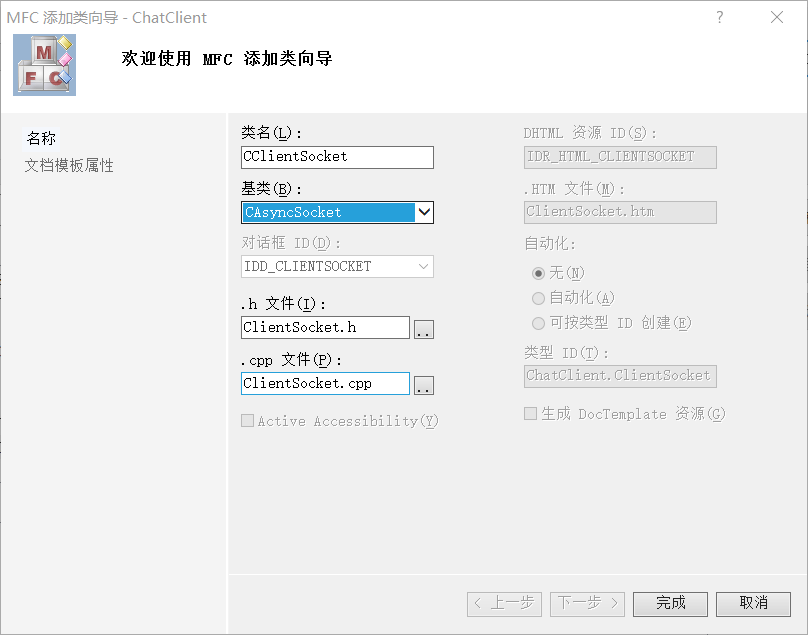This screenshot has height=635, width=808.
Task: Click the help question mark icon
Action: (719, 17)
